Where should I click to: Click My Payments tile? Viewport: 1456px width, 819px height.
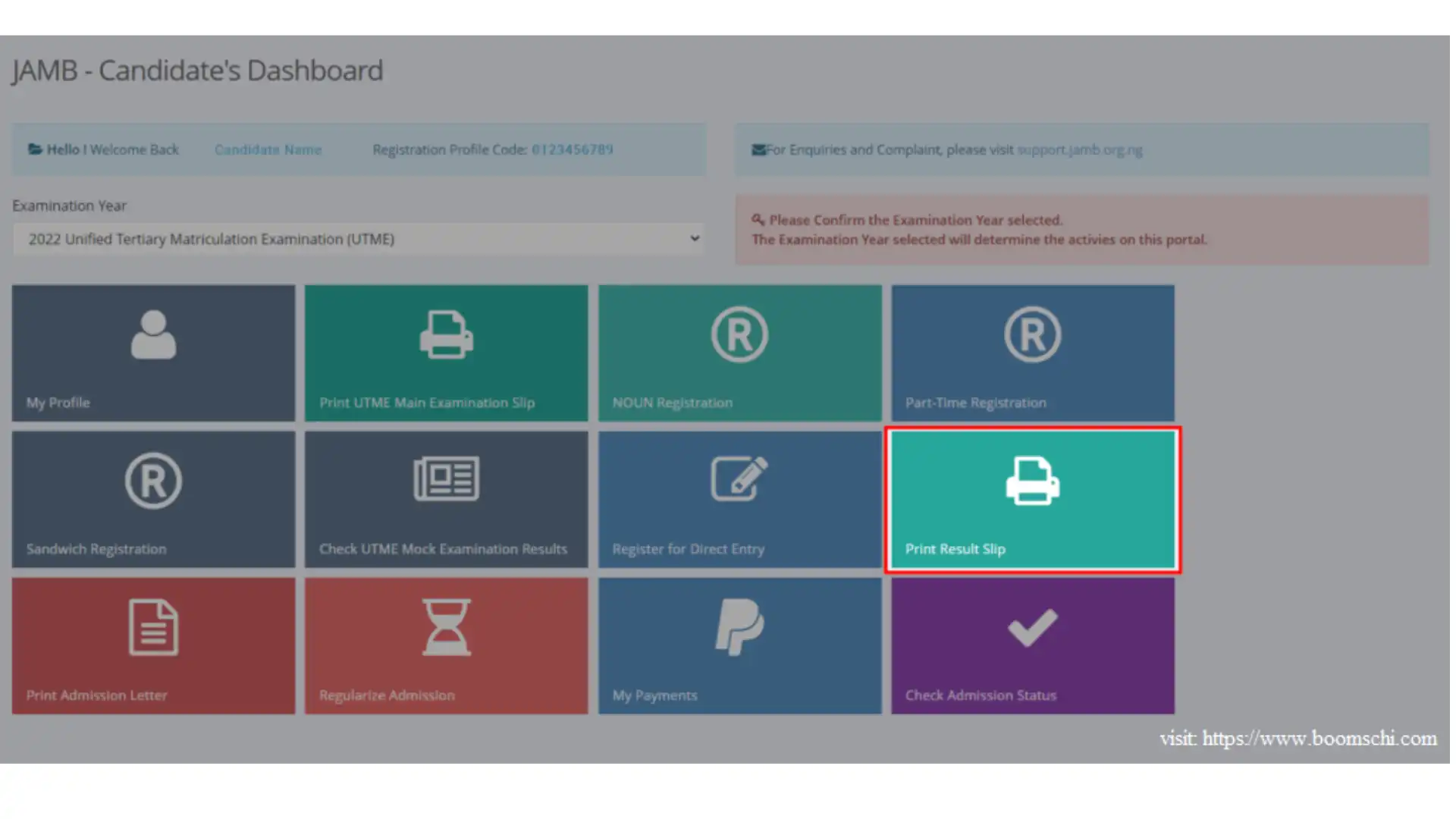coord(739,645)
